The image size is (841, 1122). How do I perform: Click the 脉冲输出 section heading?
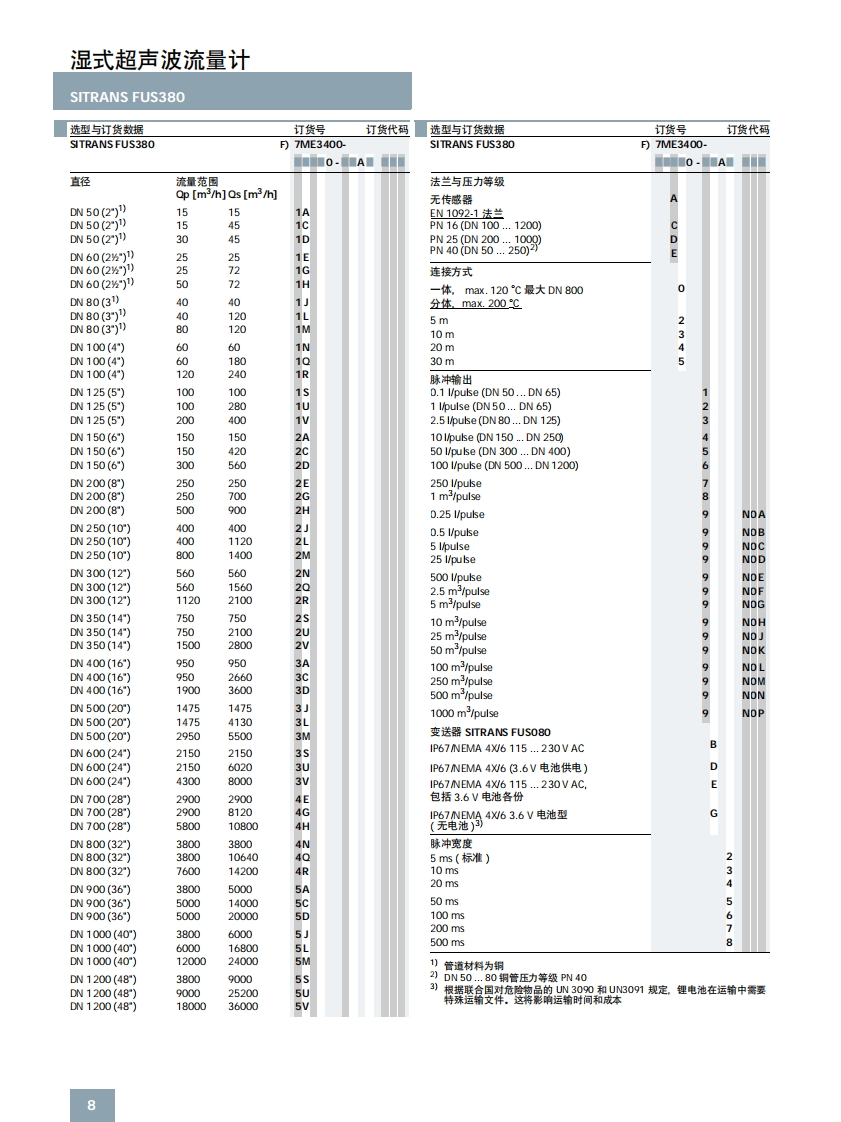451,380
